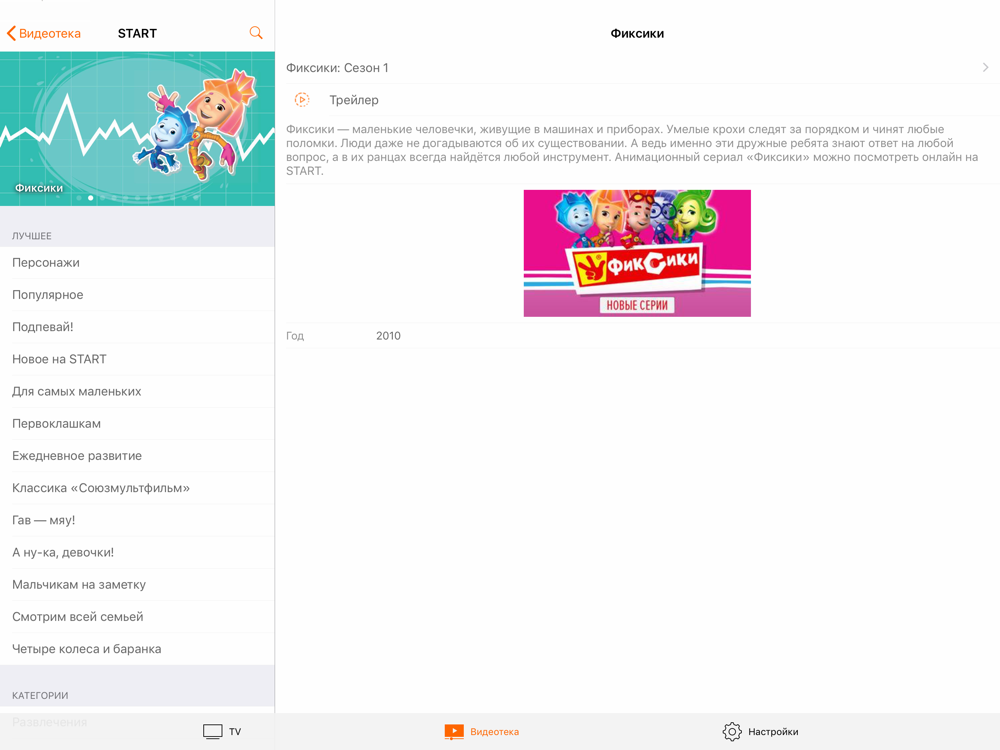The height and width of the screenshot is (750, 1000).
Task: Expand Фиксики: Сезон 1 chevron
Action: tap(985, 68)
